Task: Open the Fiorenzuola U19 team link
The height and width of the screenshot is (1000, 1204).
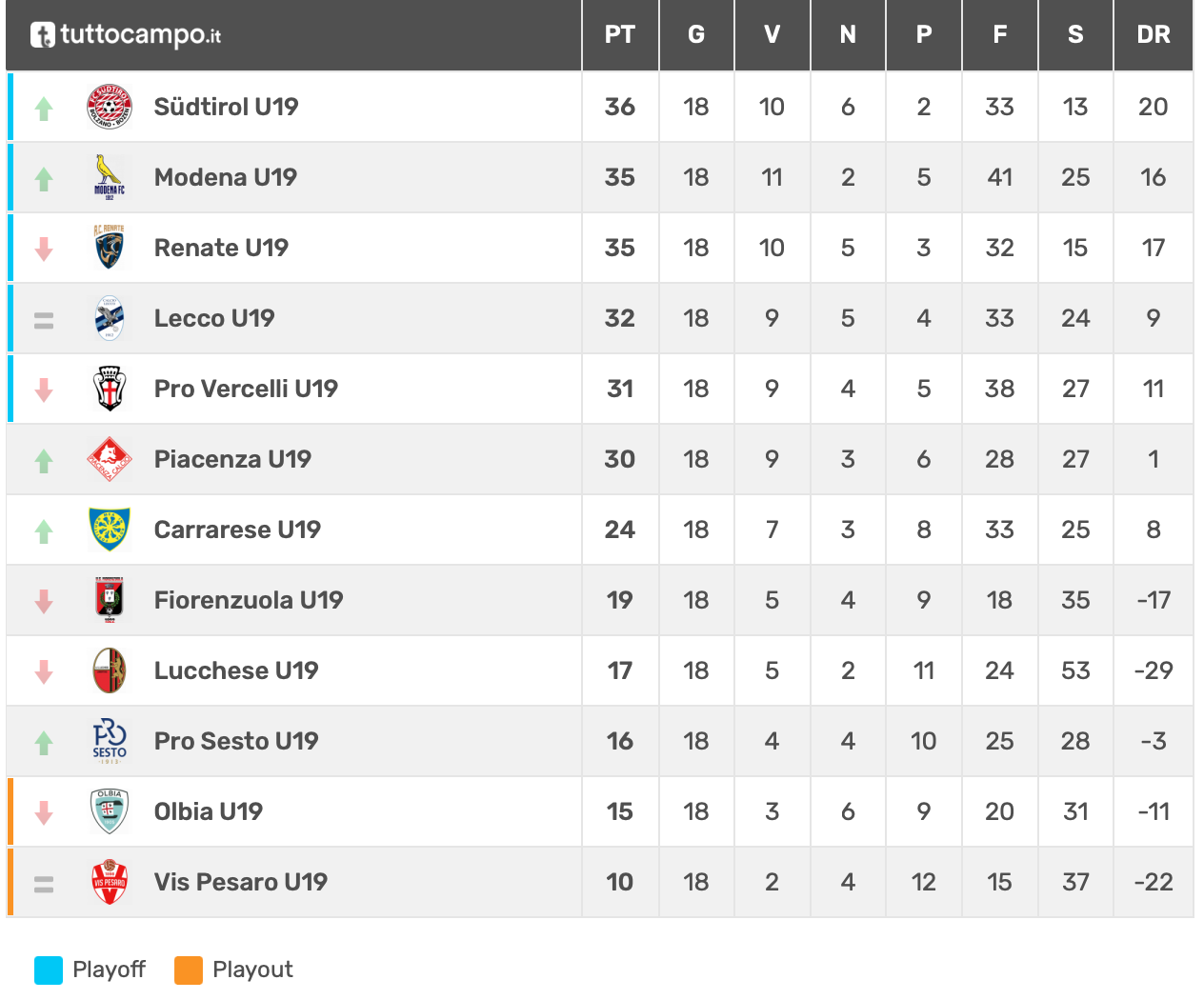Action: pos(249,600)
